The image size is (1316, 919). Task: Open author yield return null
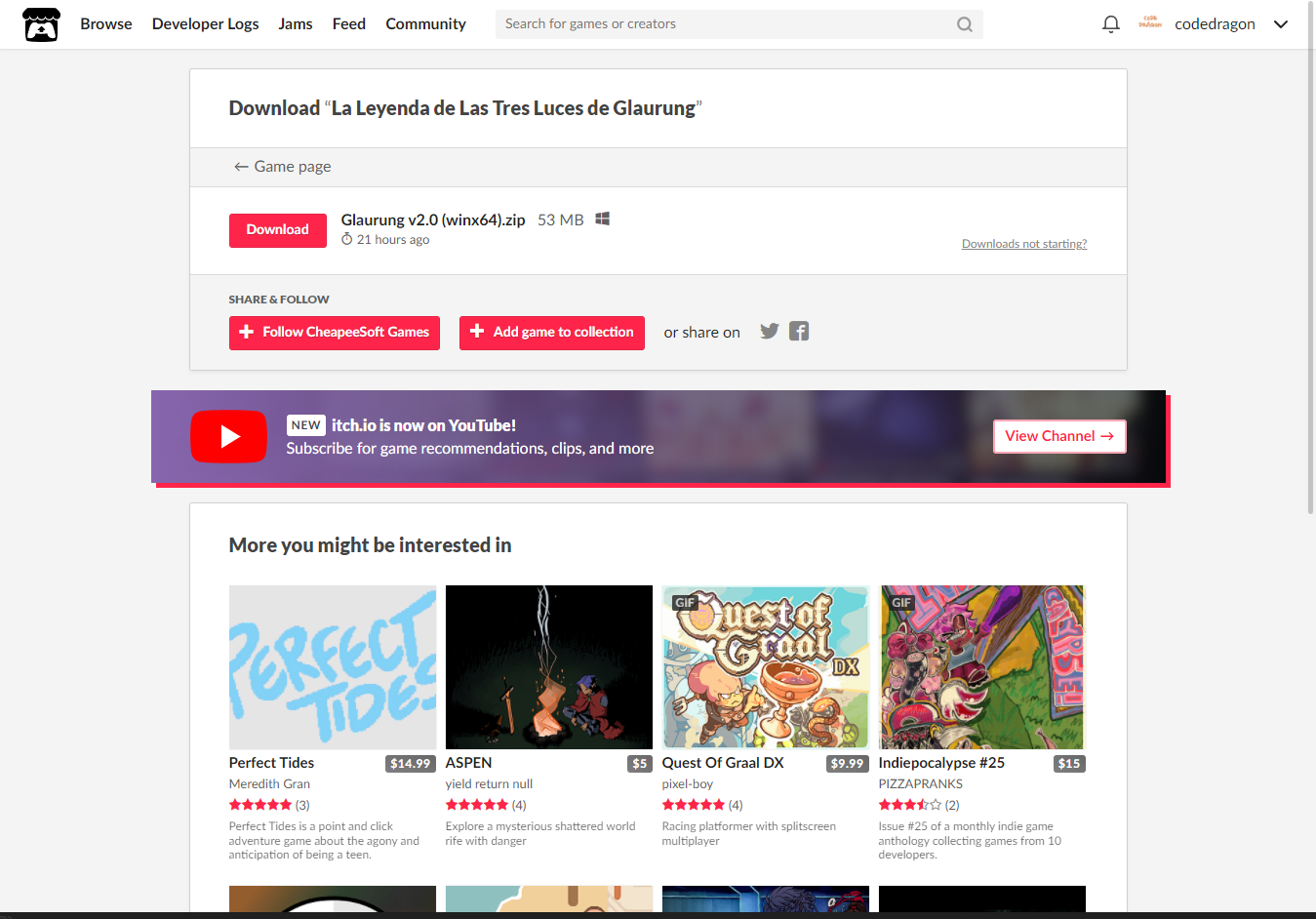[489, 784]
